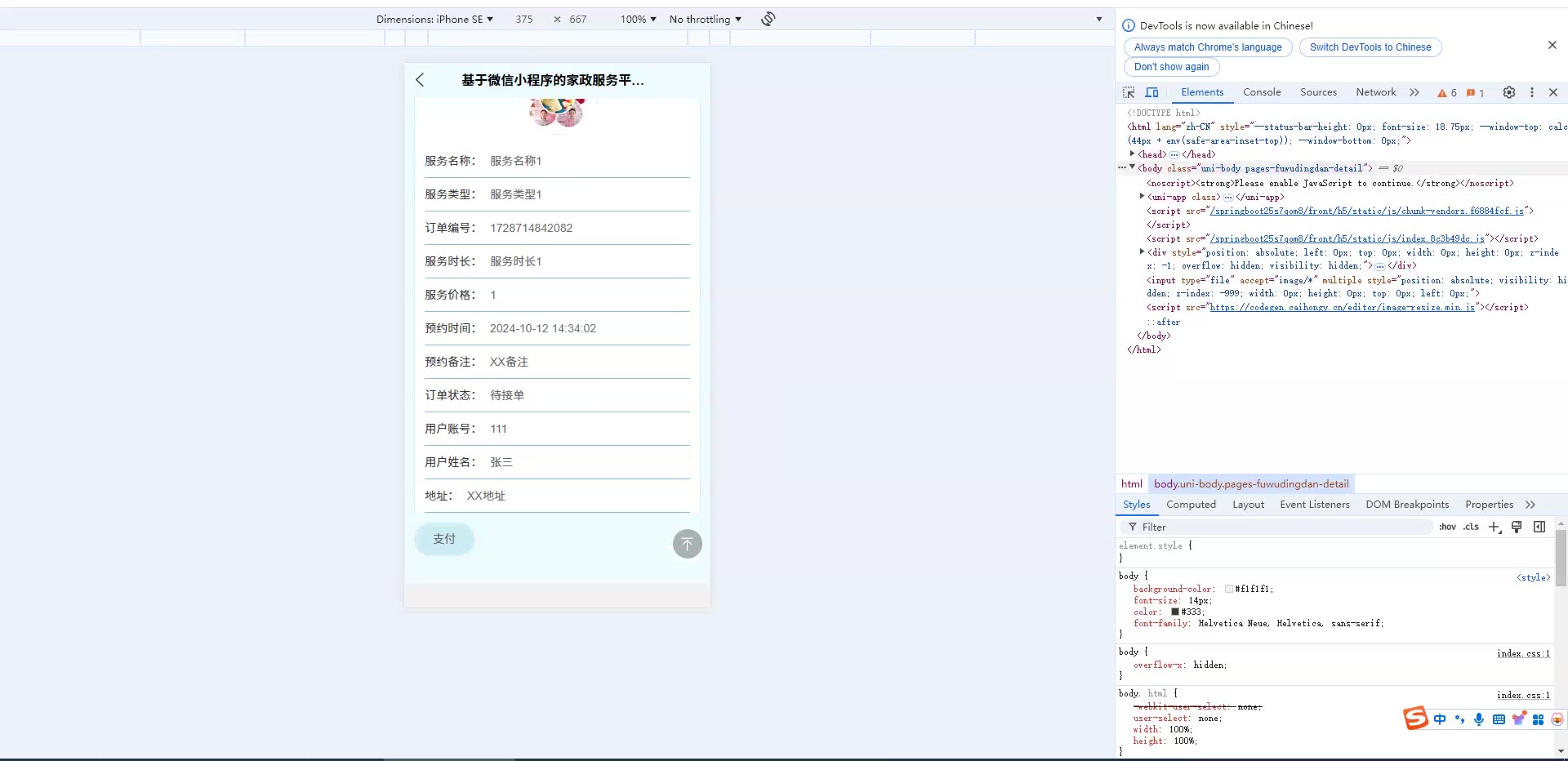Screen dimensions: 1568x761
Task: Open the Dimensions iPhone SE dropdown
Action: 434,19
